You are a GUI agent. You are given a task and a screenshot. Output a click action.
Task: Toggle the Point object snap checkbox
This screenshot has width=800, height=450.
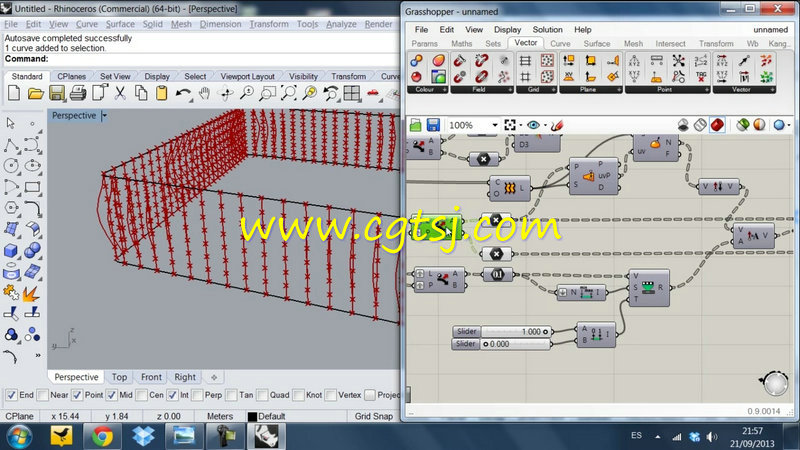point(77,395)
